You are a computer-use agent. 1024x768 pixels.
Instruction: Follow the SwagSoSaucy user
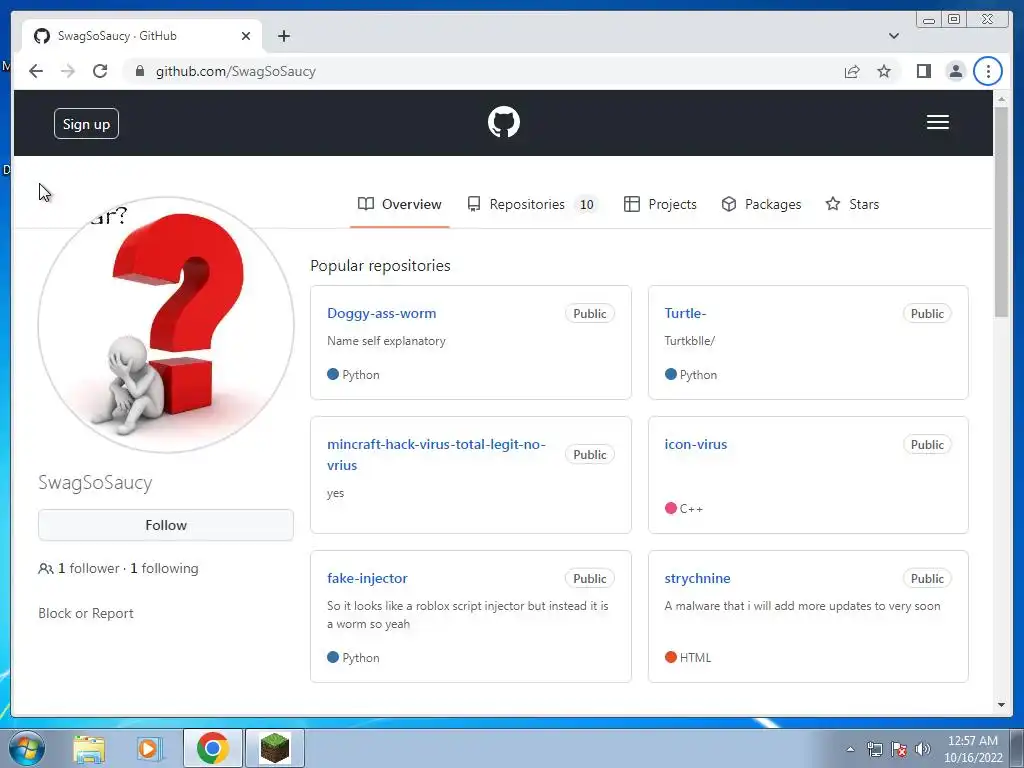(166, 525)
